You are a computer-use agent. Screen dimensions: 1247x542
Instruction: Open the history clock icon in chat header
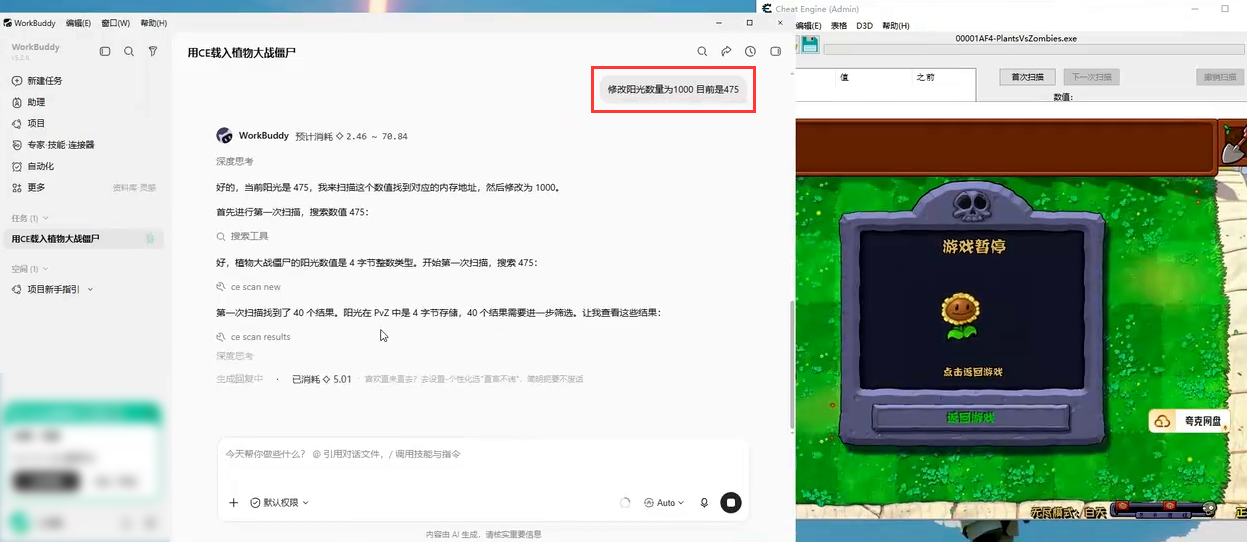[750, 51]
